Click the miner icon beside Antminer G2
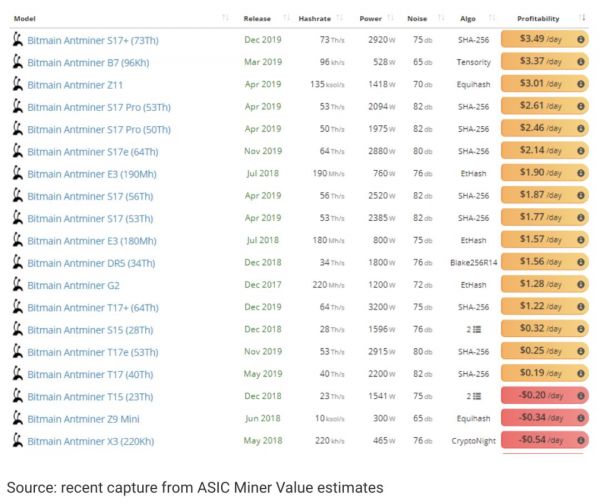The height and width of the screenshot is (504, 600). (x=17, y=285)
